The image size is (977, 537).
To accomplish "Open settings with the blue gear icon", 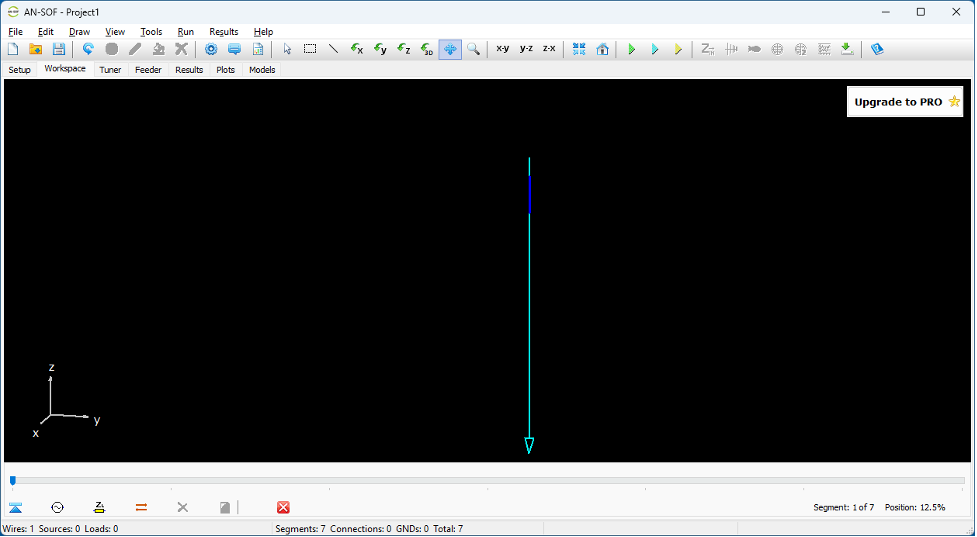I will pos(211,49).
